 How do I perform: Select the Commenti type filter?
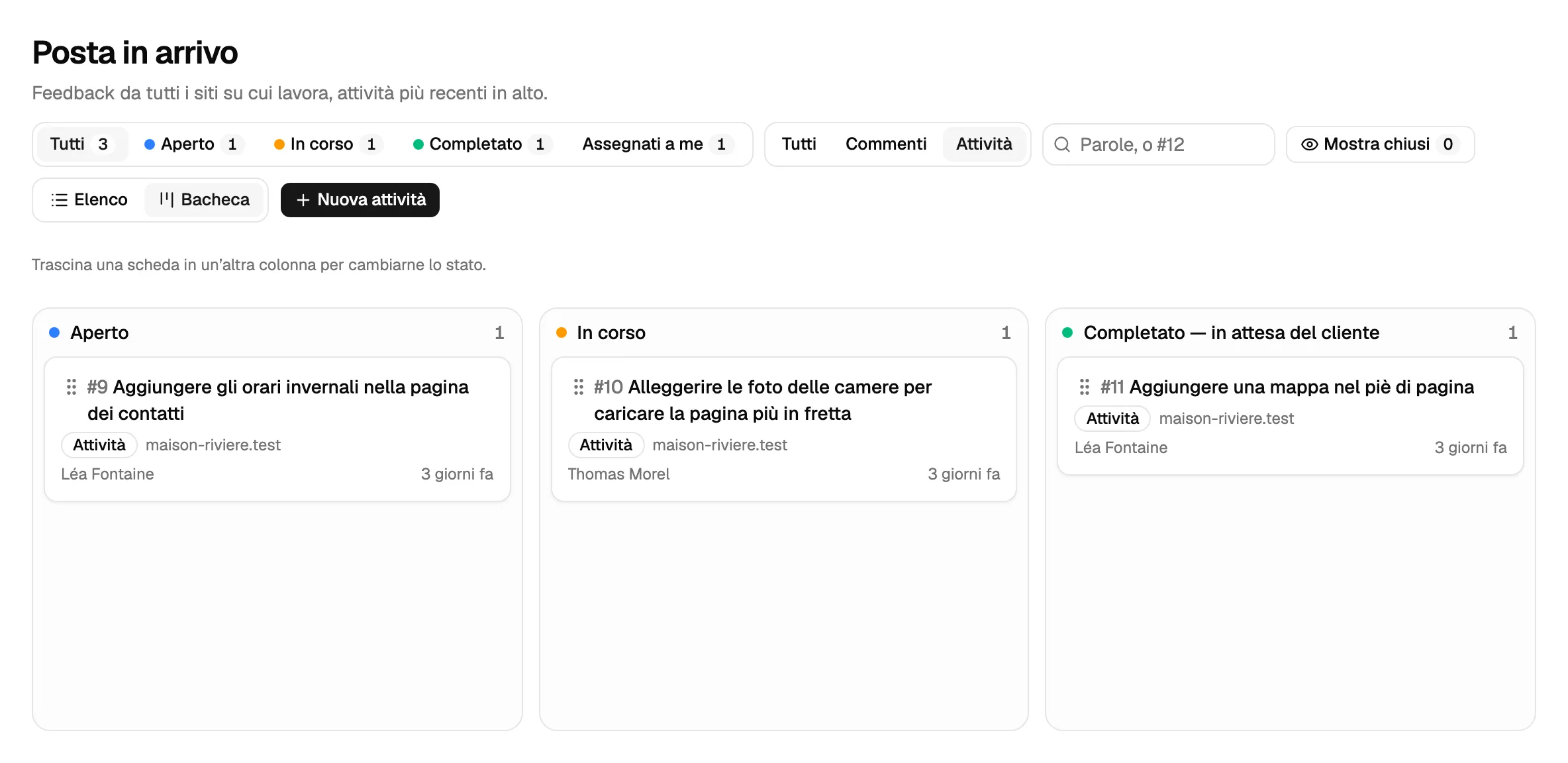886,144
